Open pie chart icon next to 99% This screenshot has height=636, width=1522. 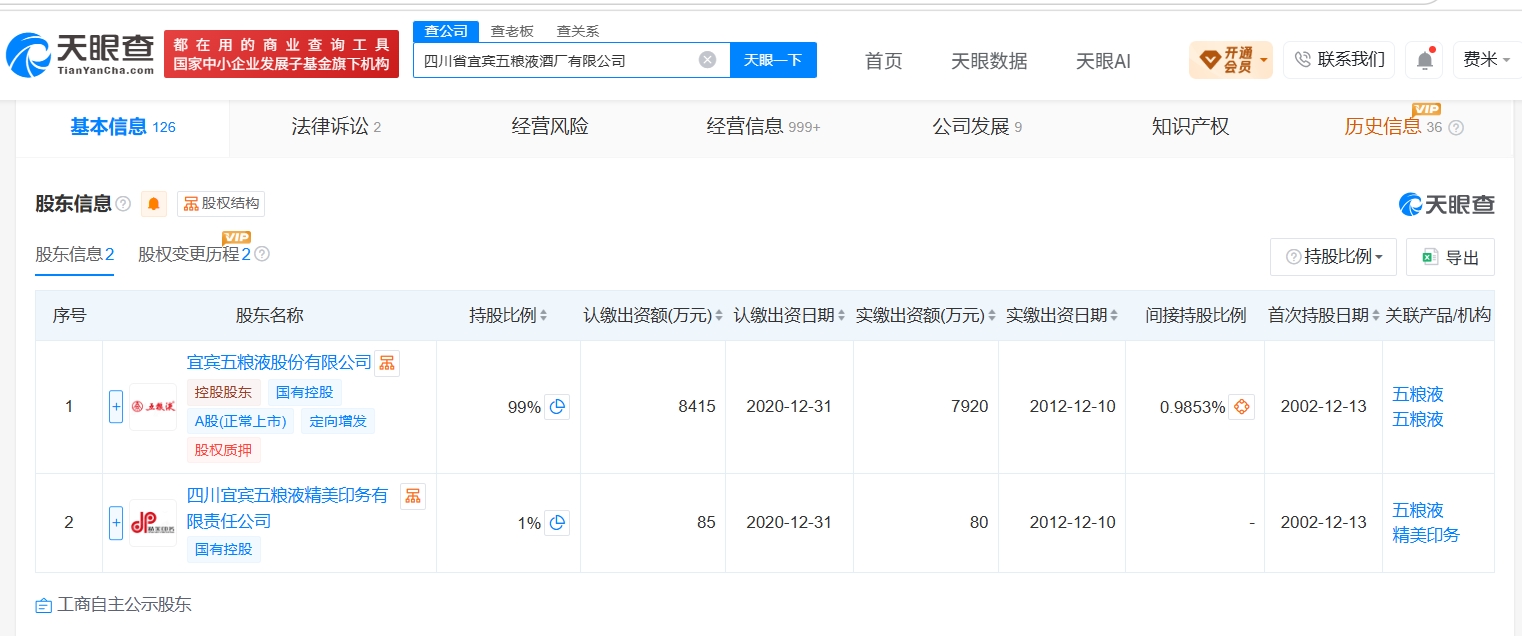point(557,407)
